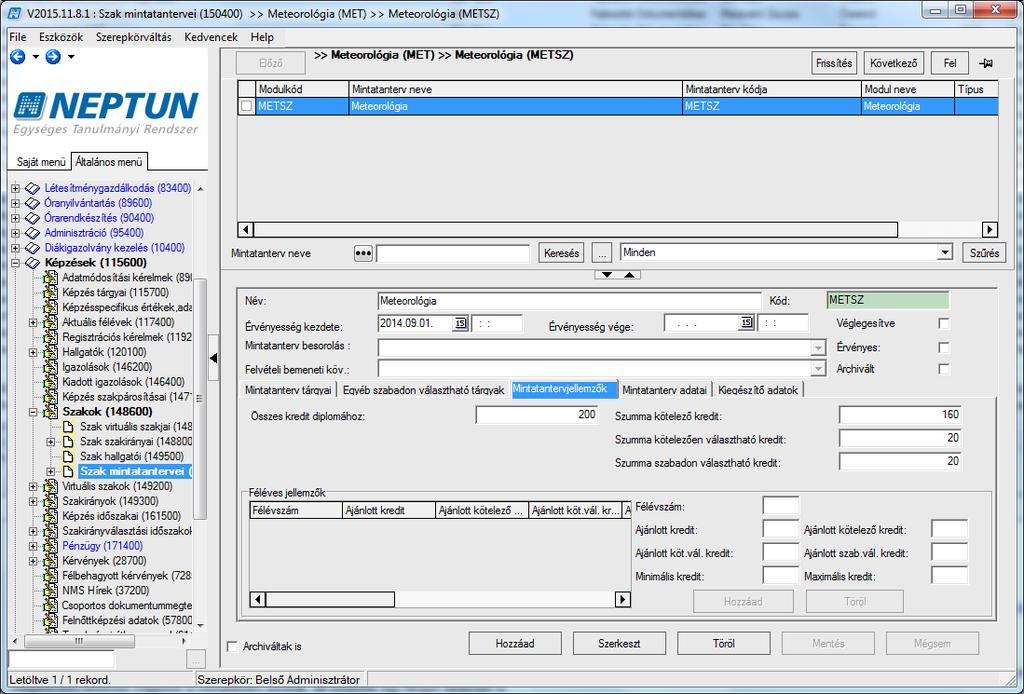The width and height of the screenshot is (1024, 694).
Task: Click the NMS Hírek menu icon
Action: coord(50,591)
